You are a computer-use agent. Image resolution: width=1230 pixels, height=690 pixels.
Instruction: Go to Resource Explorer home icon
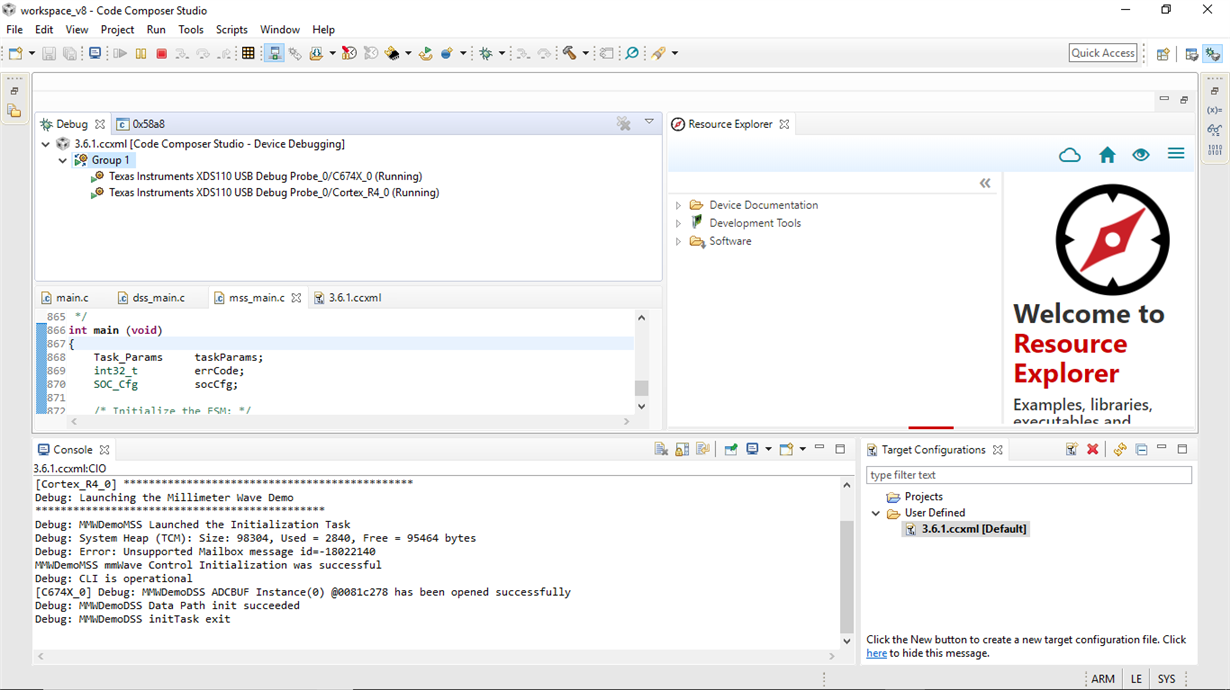[1107, 155]
